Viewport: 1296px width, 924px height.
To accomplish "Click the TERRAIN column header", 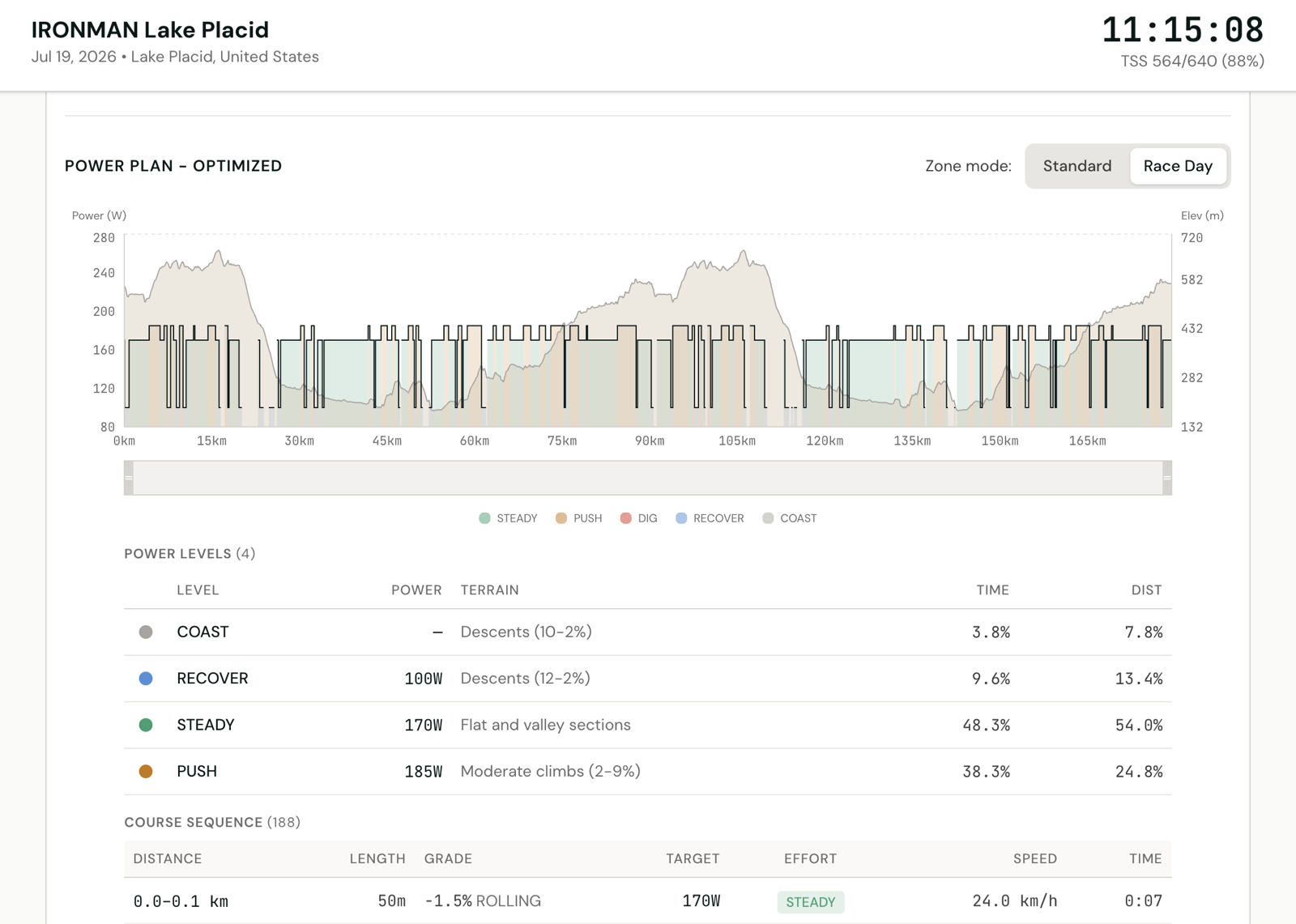I will tap(490, 590).
